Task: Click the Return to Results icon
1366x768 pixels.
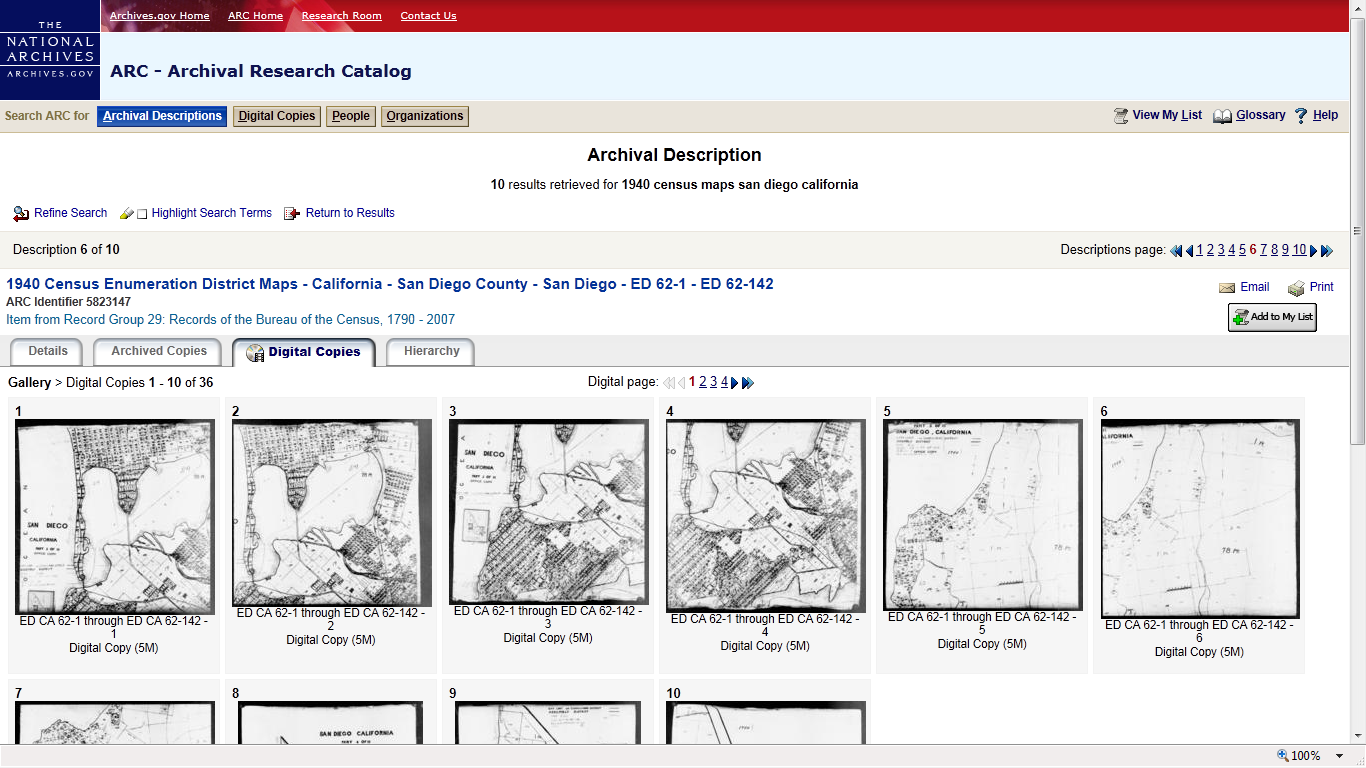Action: pos(291,212)
